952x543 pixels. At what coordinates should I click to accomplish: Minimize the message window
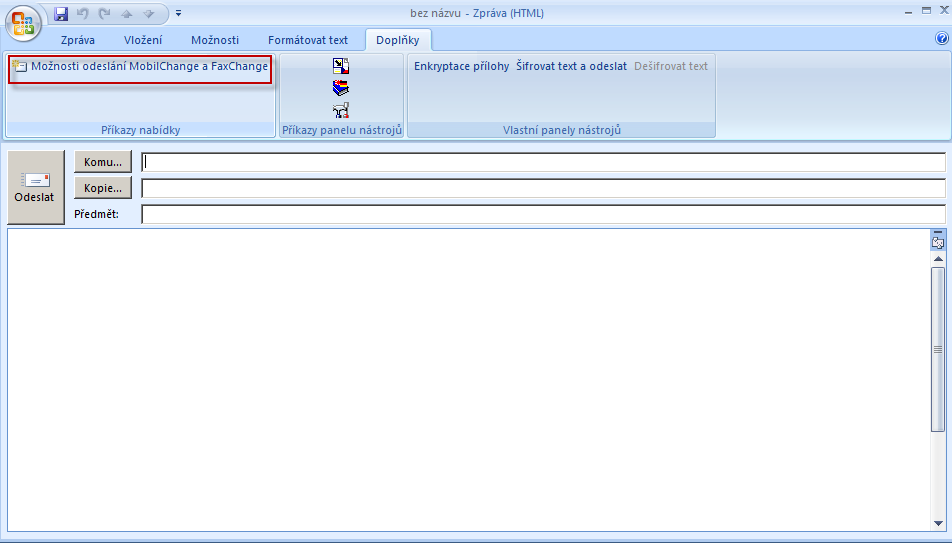[x=909, y=12]
